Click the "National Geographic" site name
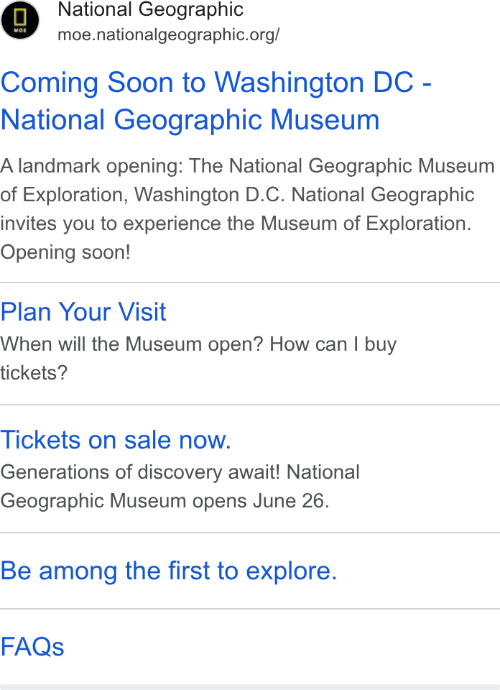Screen dimensions: 500x690 pos(151,10)
